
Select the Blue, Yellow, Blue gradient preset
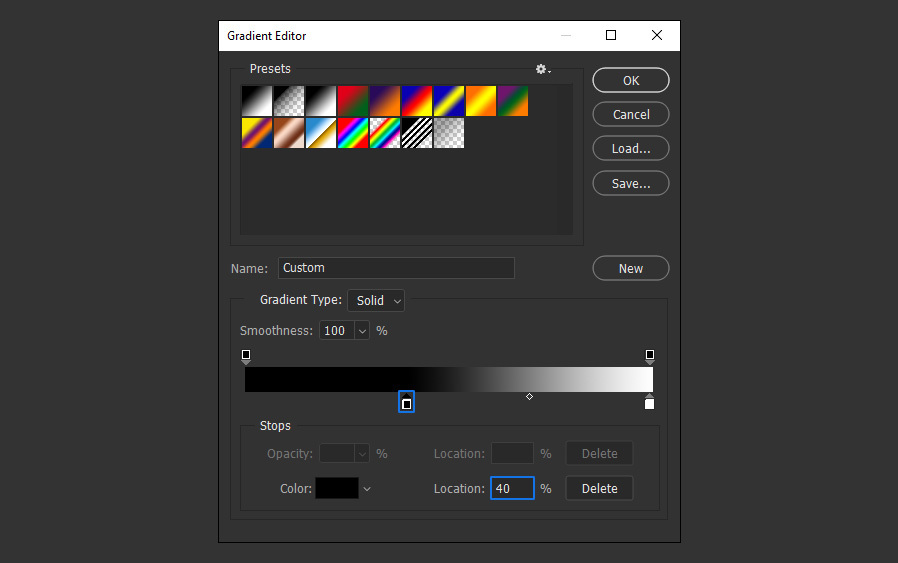pyautogui.click(x=449, y=101)
